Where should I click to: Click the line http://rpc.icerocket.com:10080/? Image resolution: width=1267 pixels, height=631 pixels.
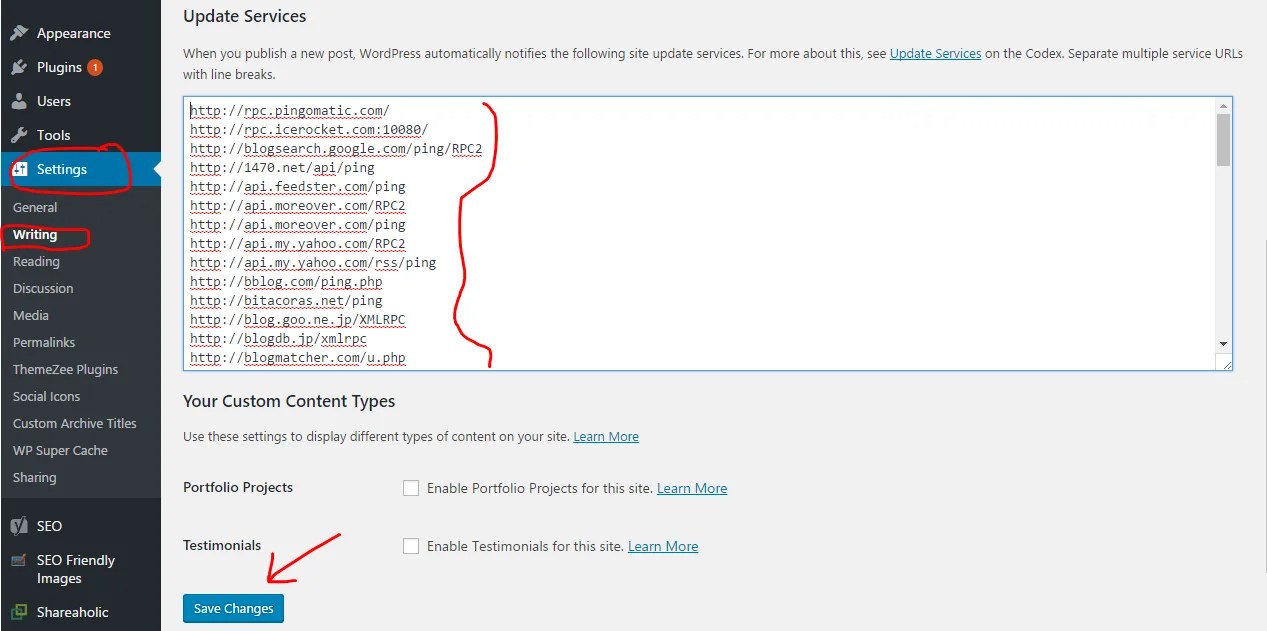pyautogui.click(x=309, y=130)
